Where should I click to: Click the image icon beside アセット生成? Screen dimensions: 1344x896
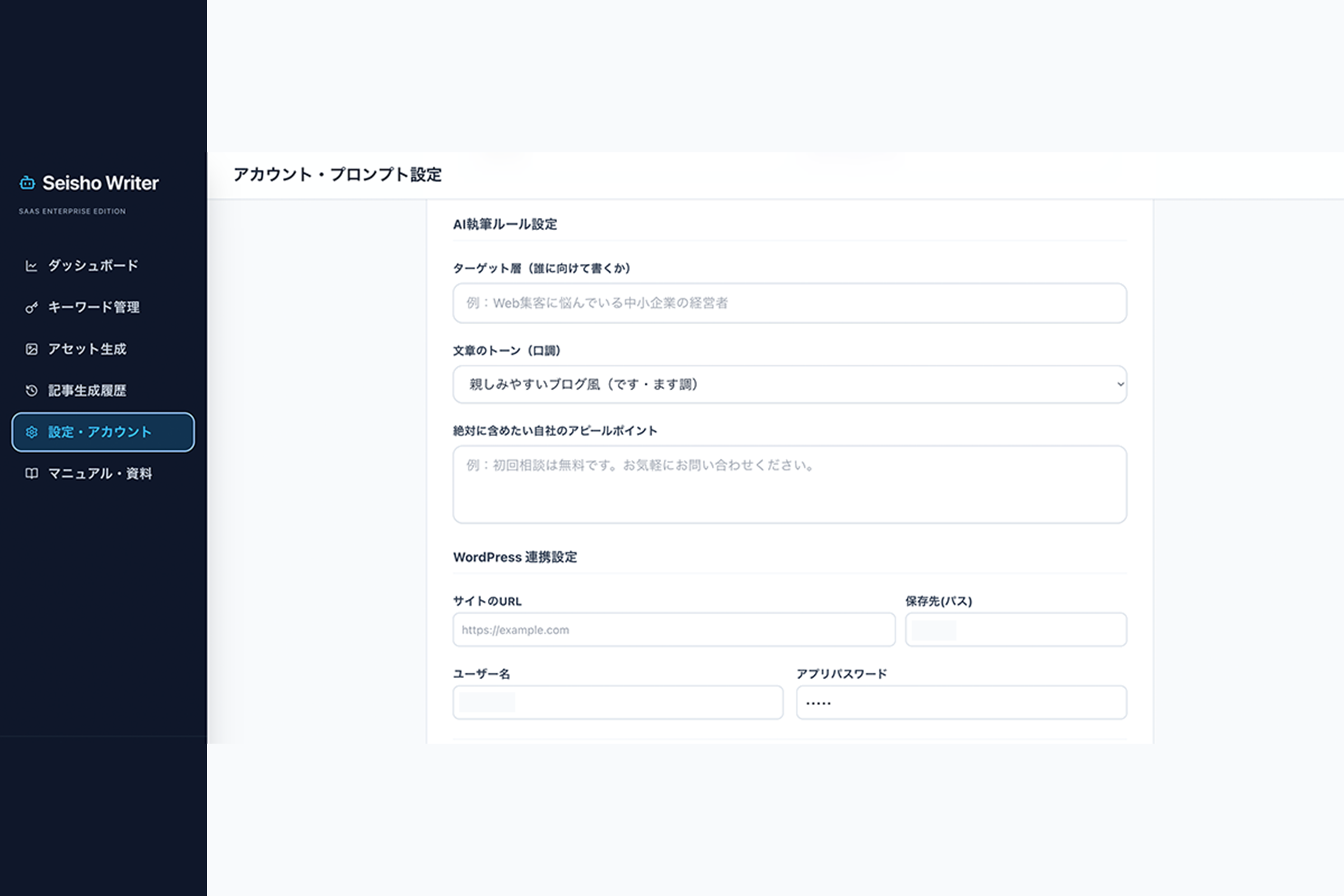click(x=31, y=349)
